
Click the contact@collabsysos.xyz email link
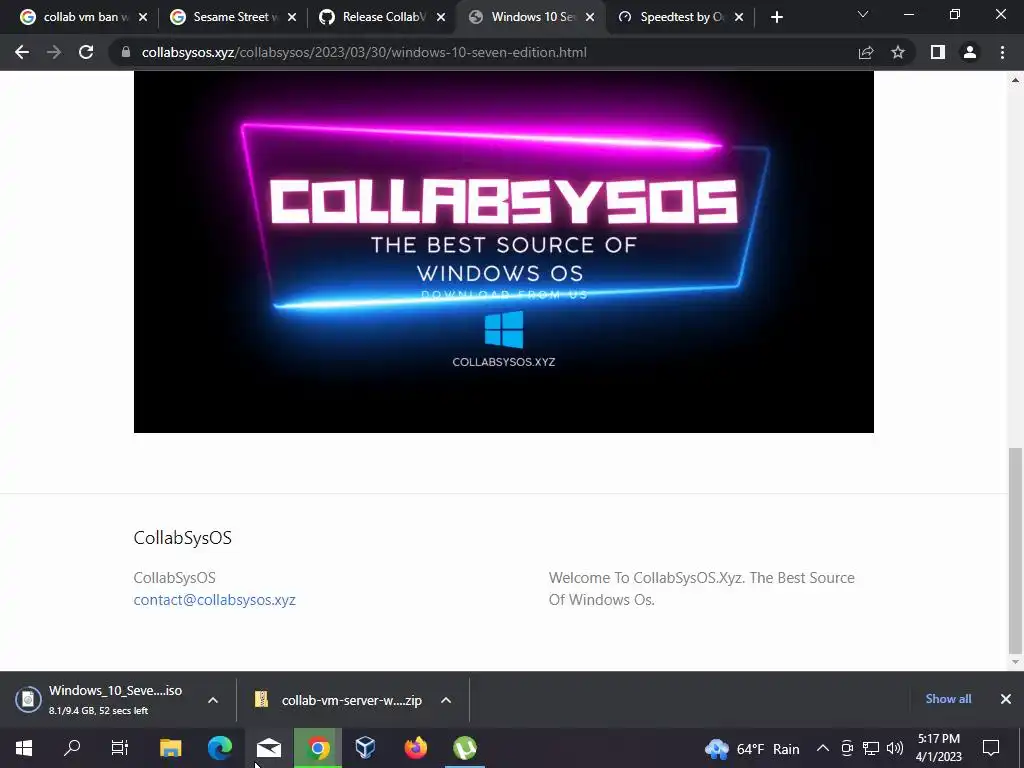point(214,600)
